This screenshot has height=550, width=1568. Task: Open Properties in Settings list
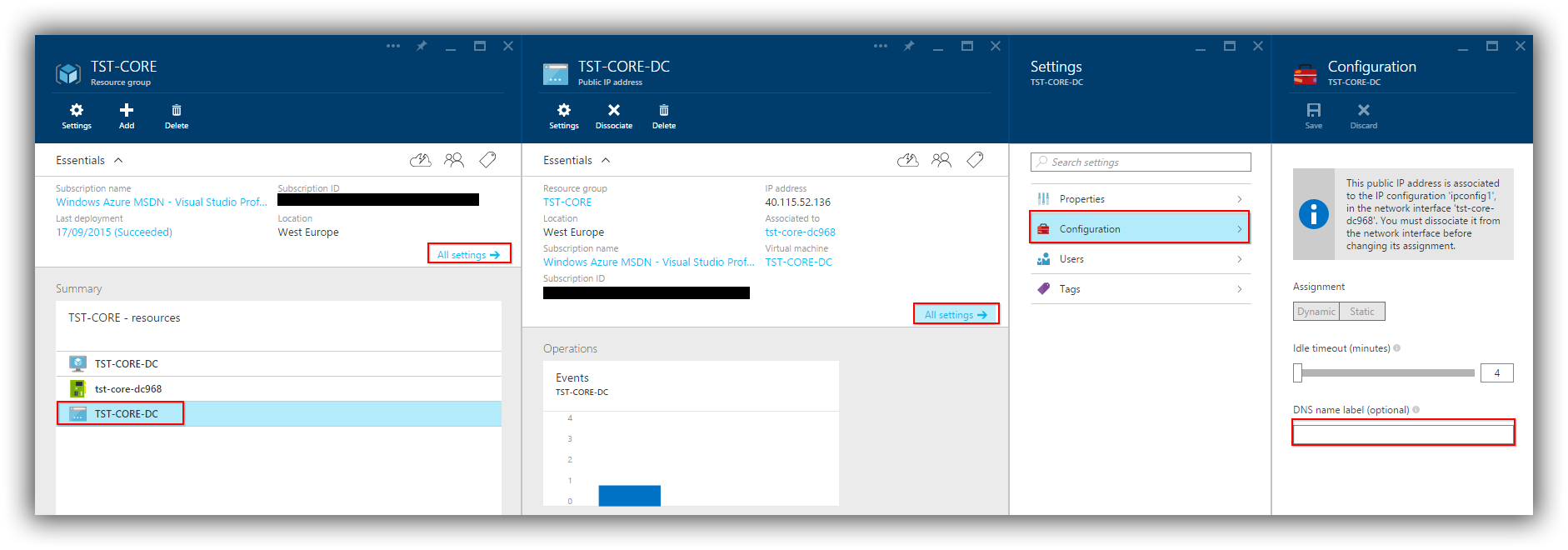[x=1141, y=199]
